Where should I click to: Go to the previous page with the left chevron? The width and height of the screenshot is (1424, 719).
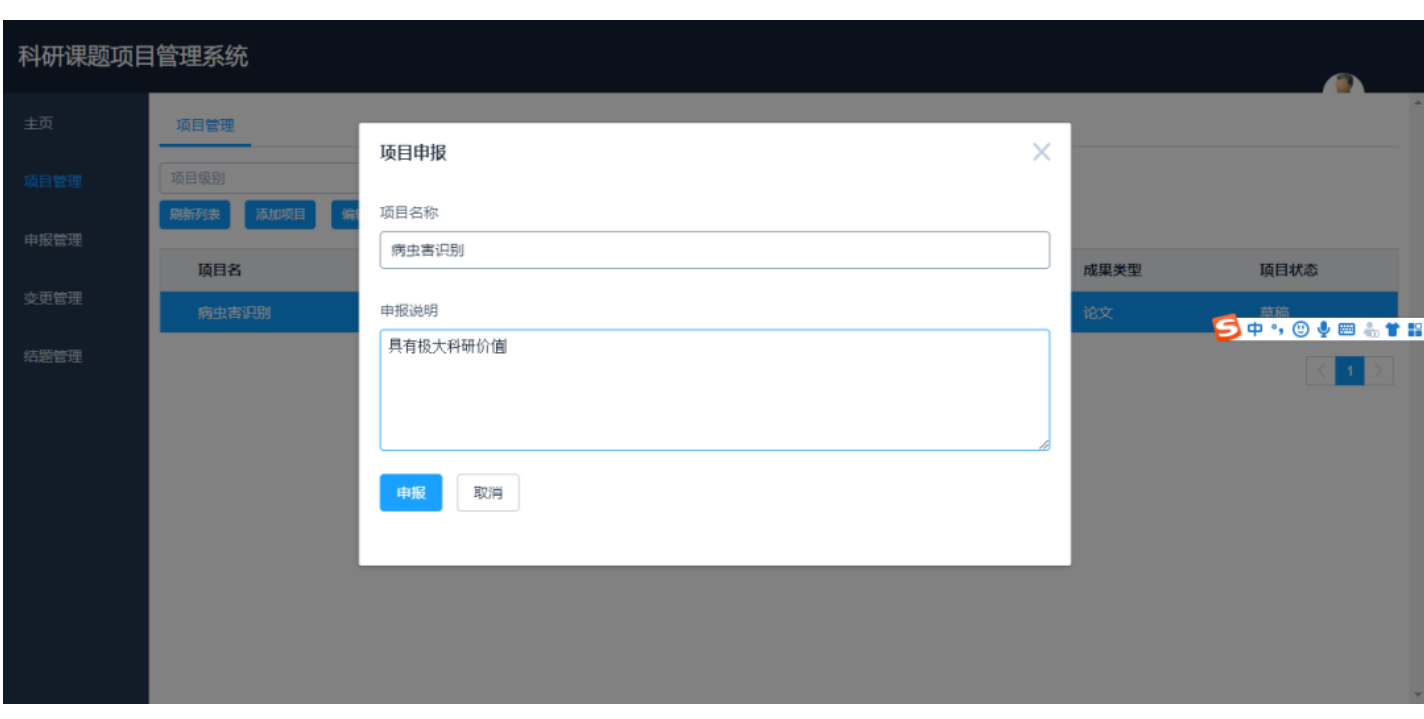1320,370
